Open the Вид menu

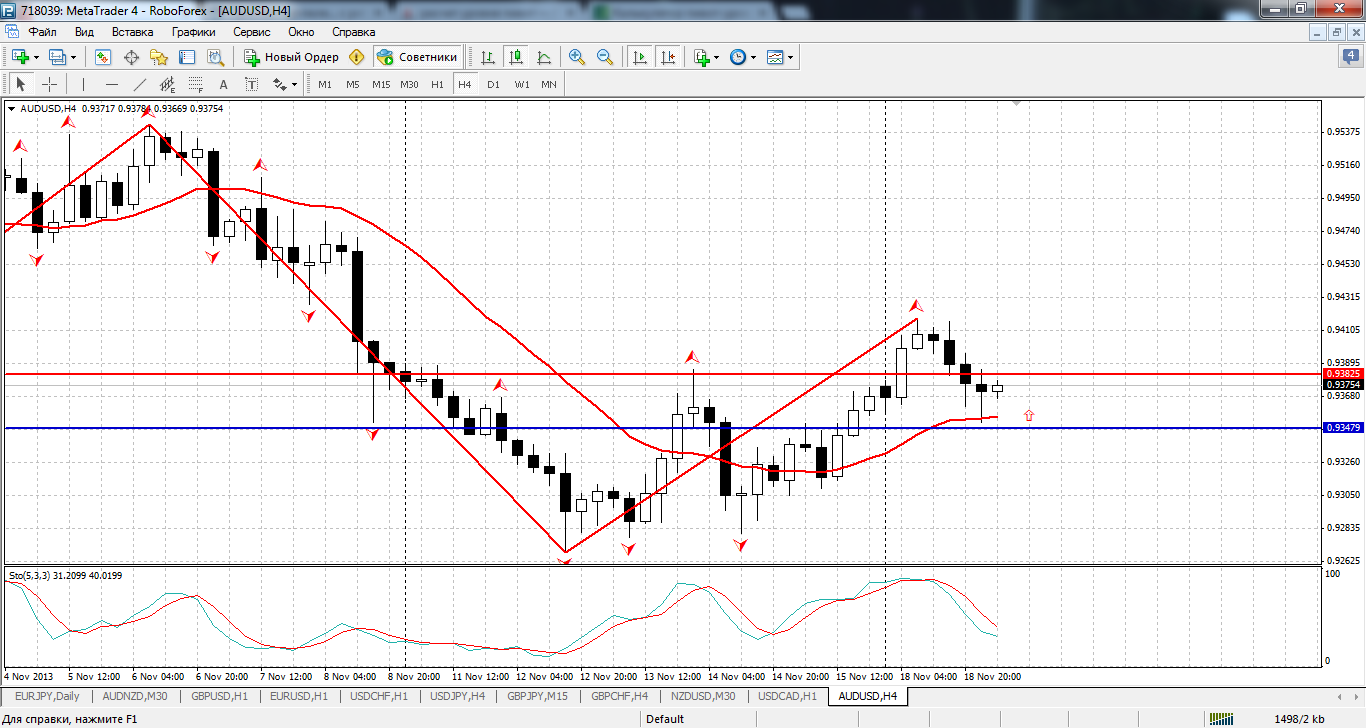point(85,32)
